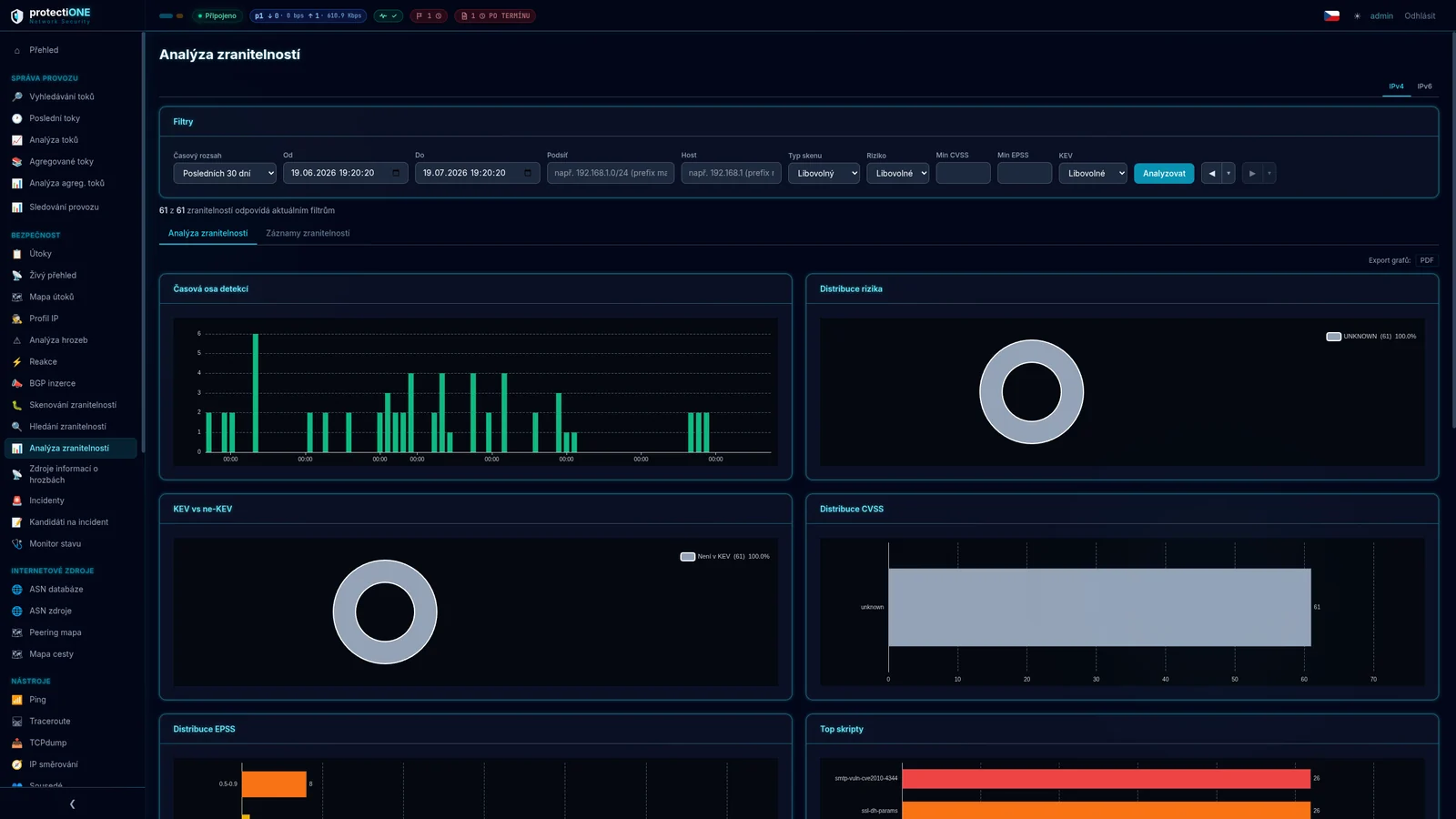Screen dimensions: 1456x819
Task: Switch to the IPv4 tab
Action: pyautogui.click(x=1396, y=86)
